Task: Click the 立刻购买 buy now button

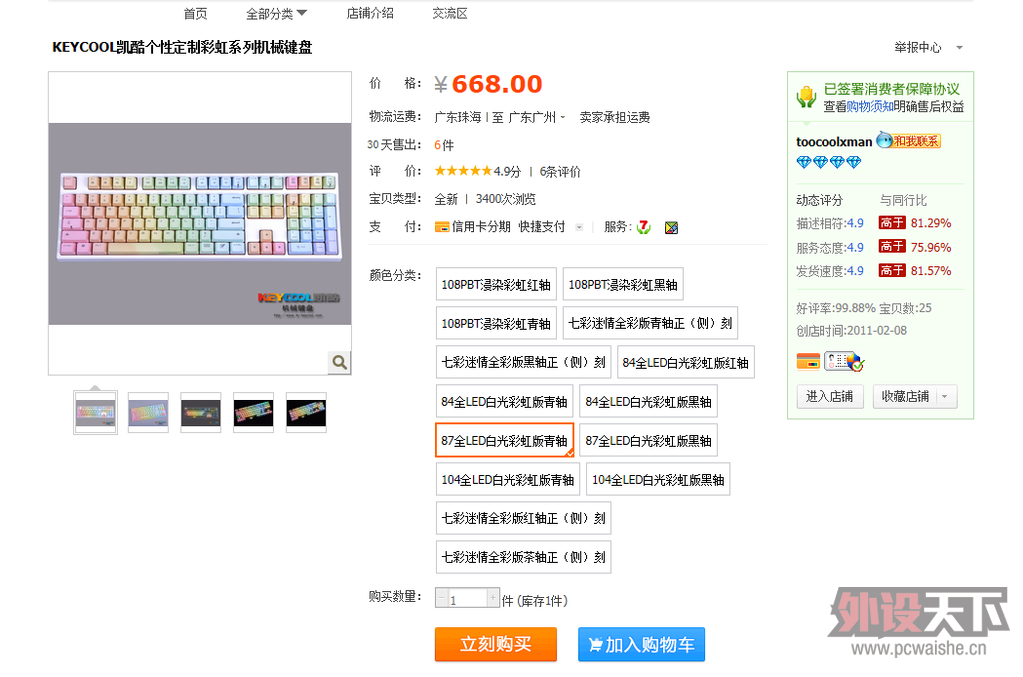Action: coord(496,644)
